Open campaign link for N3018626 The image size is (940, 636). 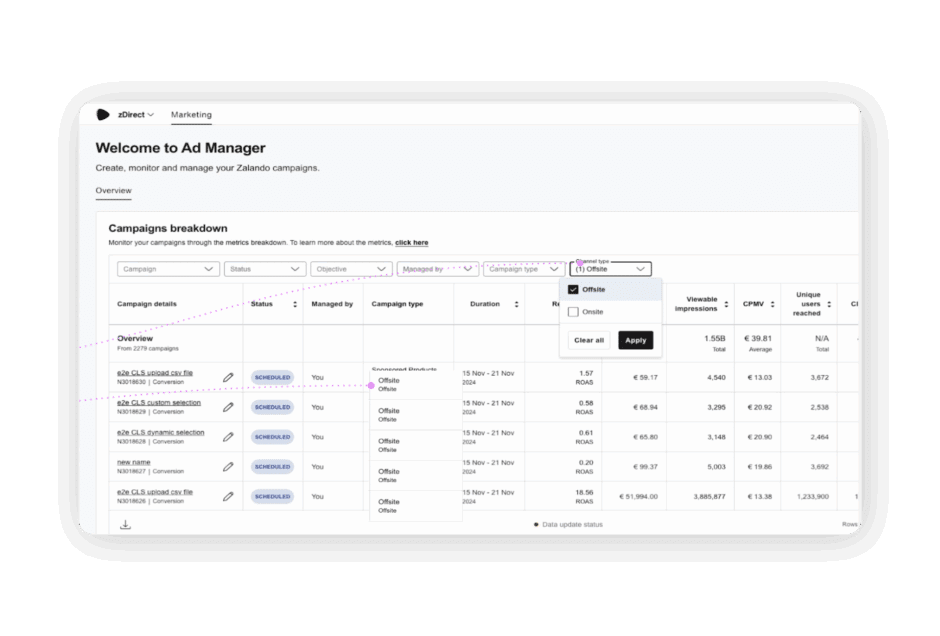click(155, 492)
